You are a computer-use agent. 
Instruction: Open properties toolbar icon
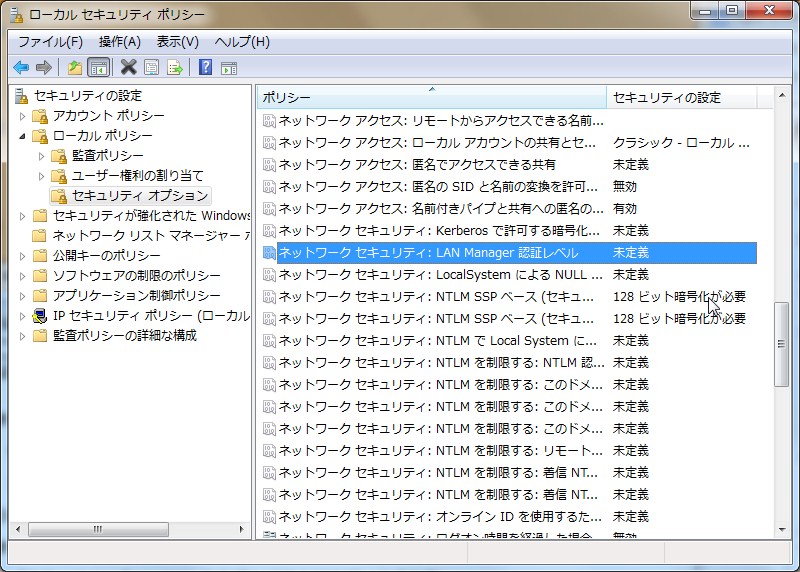152,67
